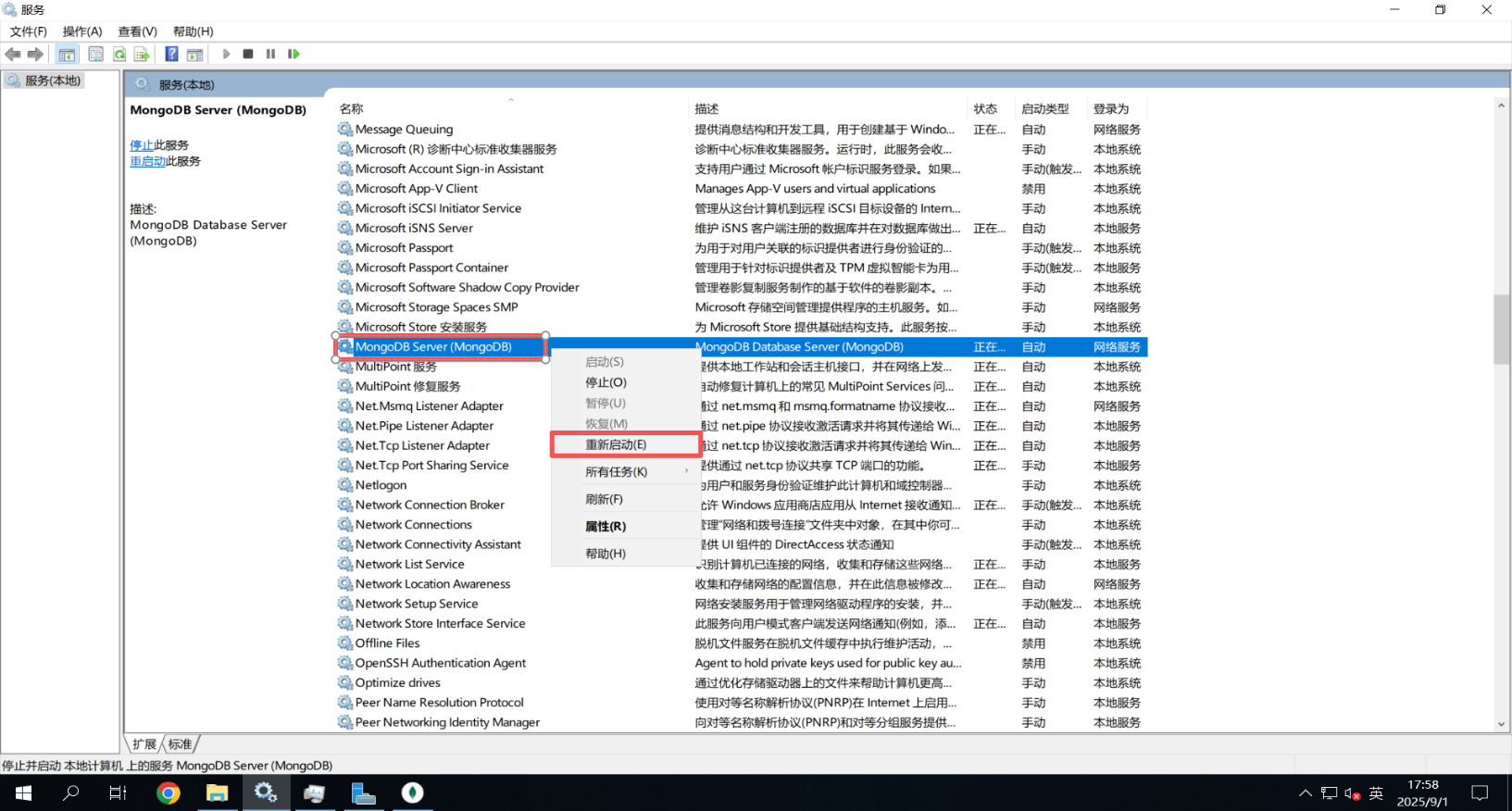Choose 重新启动(E) in the context menu
The image size is (1512, 811).
click(625, 444)
